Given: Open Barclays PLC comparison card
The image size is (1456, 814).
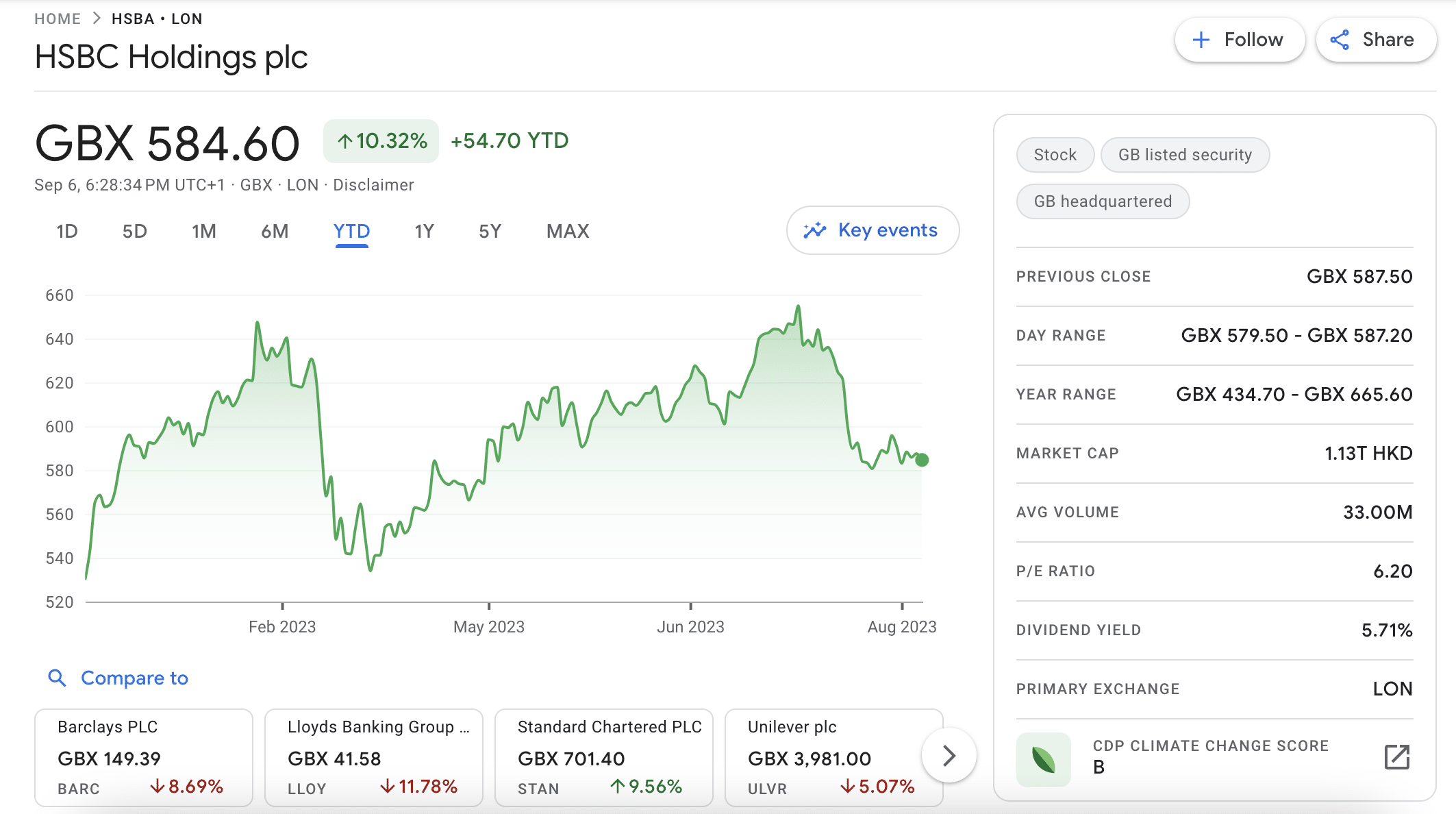Looking at the screenshot, I should [x=144, y=758].
